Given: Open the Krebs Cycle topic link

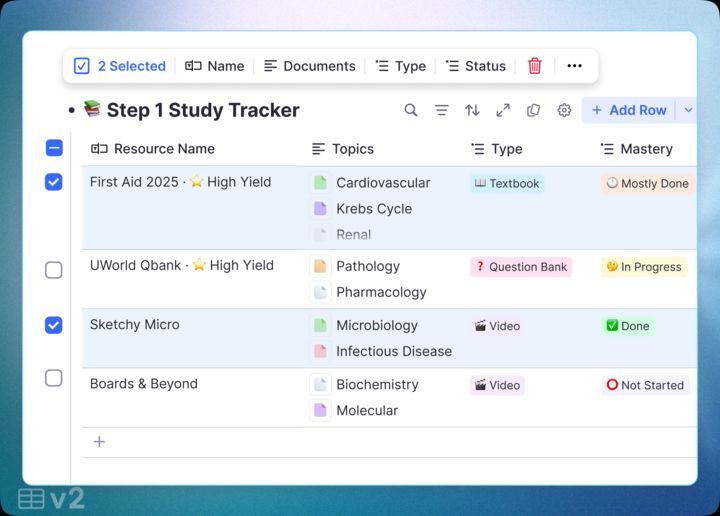Looking at the screenshot, I should (374, 209).
